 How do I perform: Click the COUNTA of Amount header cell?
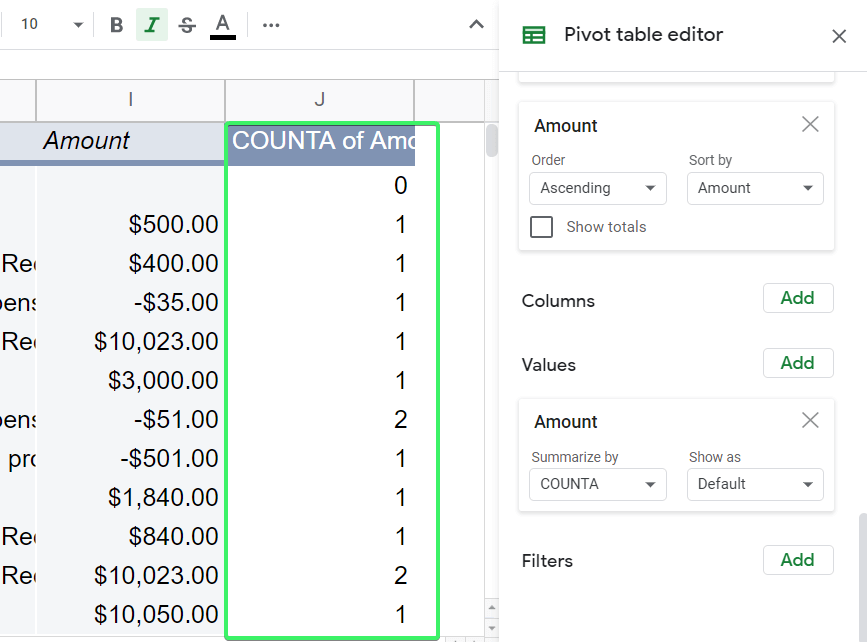(x=320, y=142)
